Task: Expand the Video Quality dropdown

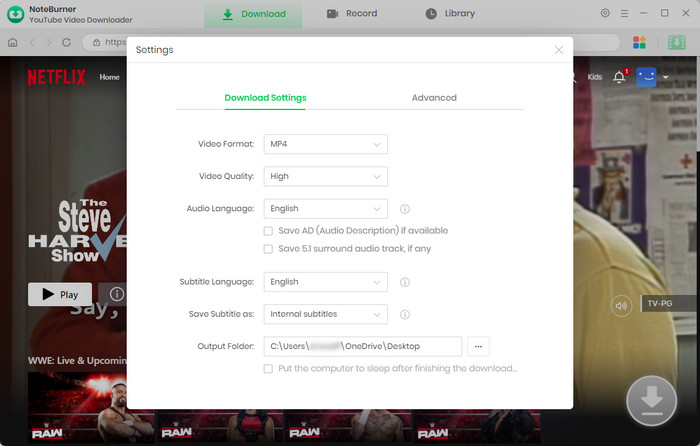Action: [x=325, y=176]
